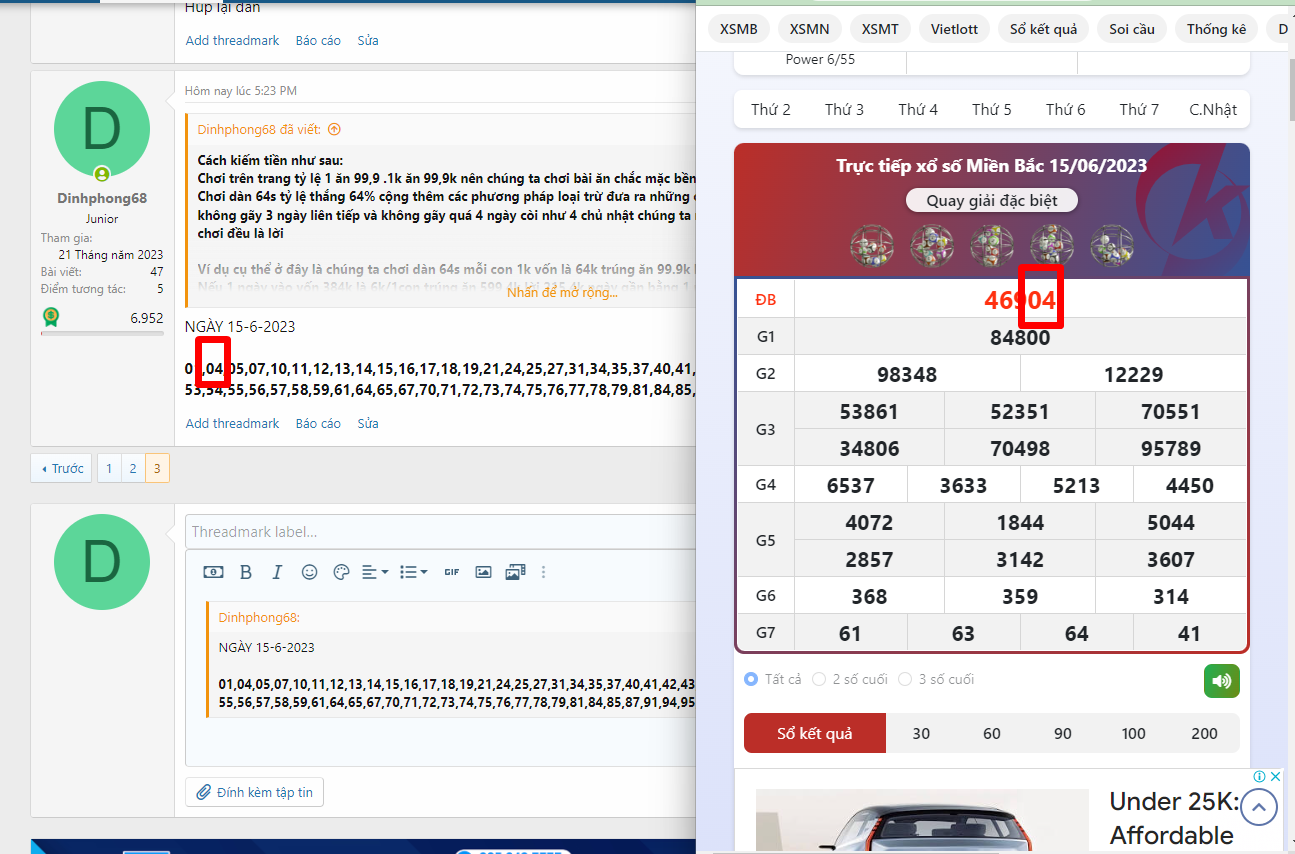
Task: Go to forum thread page 2
Action: [x=133, y=468]
